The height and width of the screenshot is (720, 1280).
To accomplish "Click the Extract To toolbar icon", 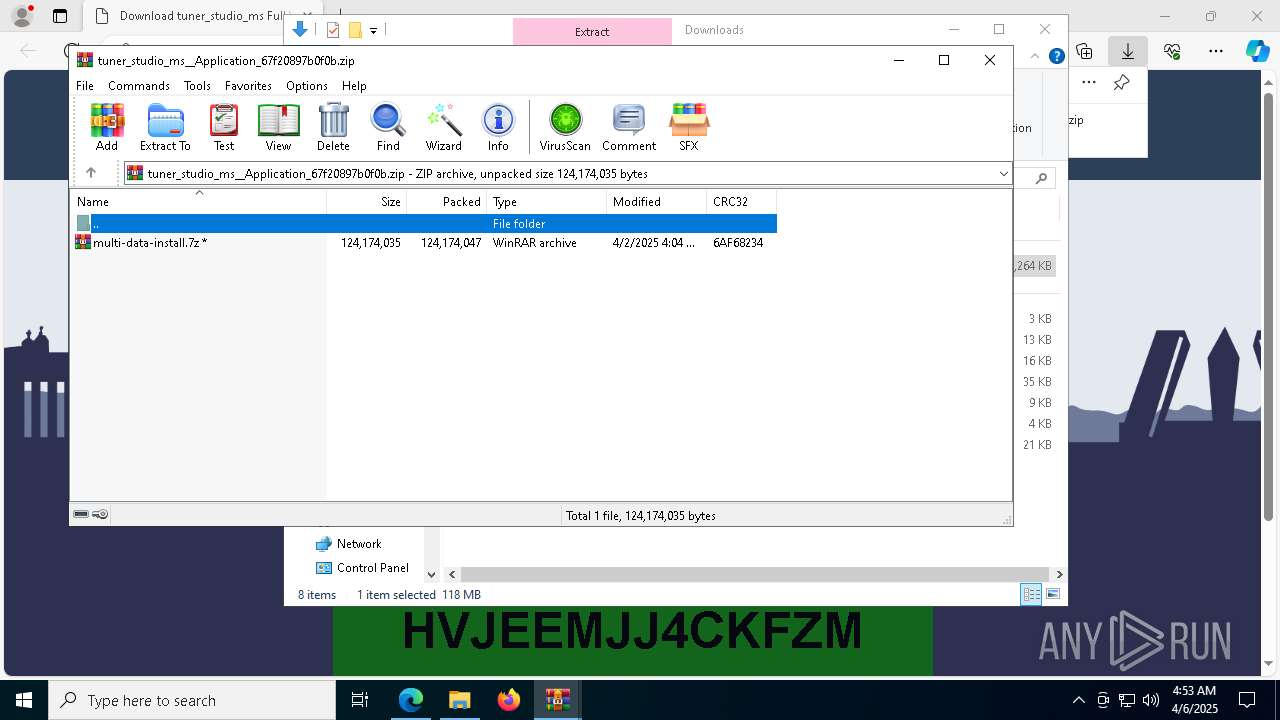I will click(x=165, y=127).
